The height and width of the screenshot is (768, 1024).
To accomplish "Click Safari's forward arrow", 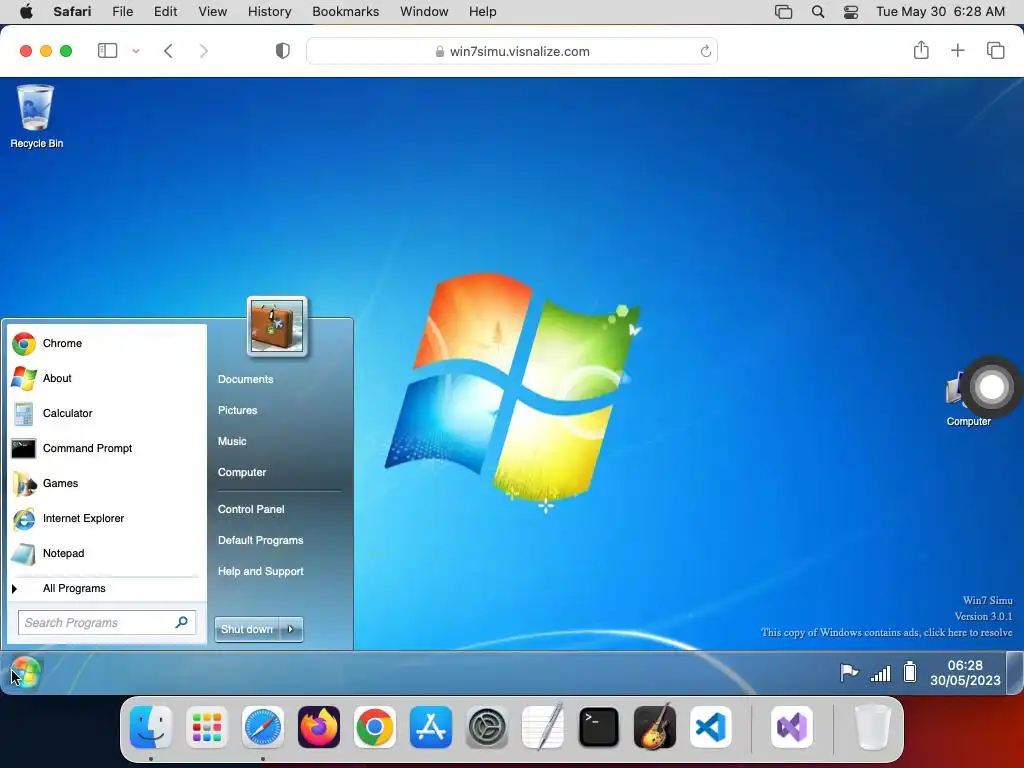I will (203, 51).
